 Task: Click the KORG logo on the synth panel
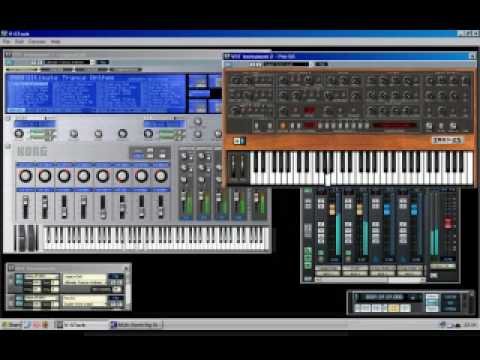pyautogui.click(x=32, y=152)
